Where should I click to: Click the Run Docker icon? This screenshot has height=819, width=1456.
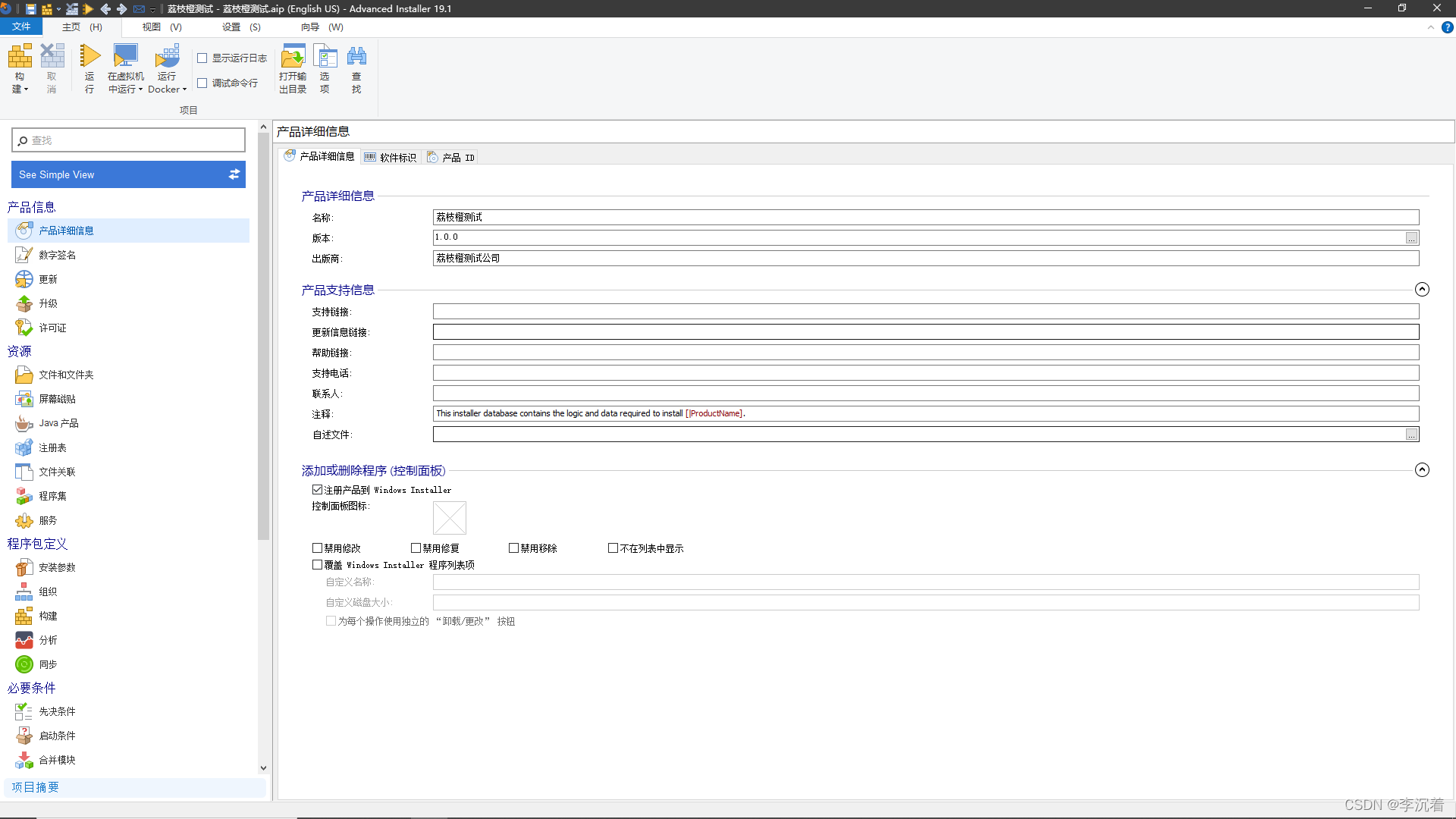(x=167, y=57)
